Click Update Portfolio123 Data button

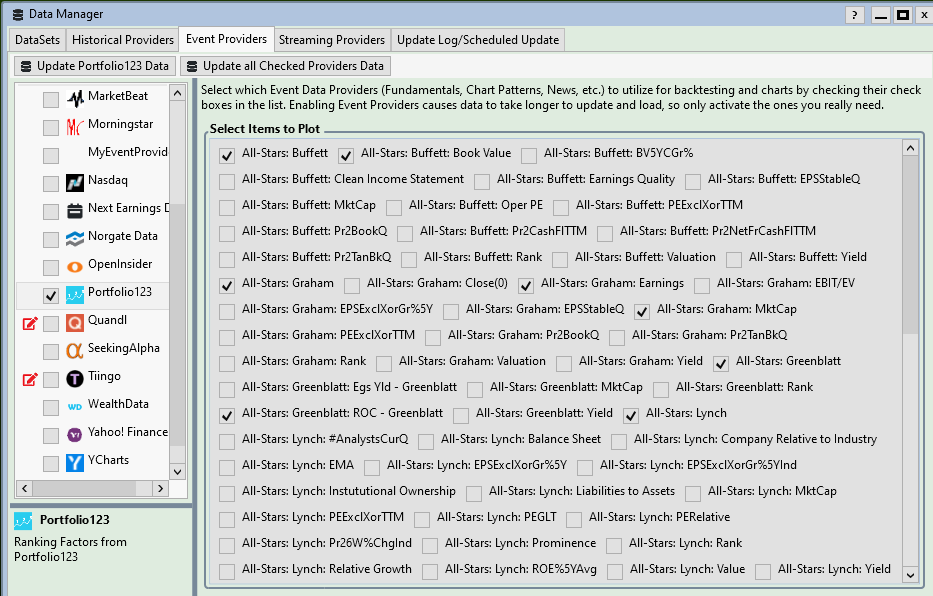pyautogui.click(x=94, y=66)
